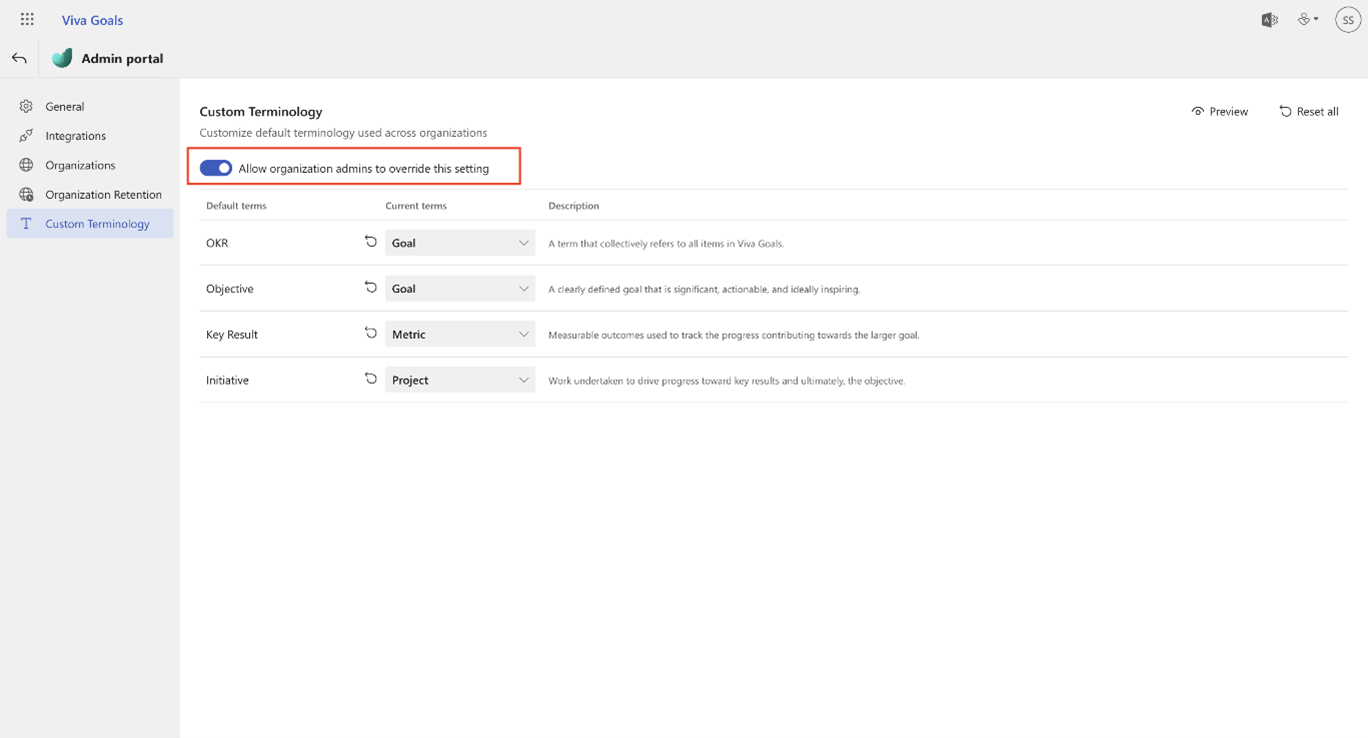This screenshot has height=738, width=1368.
Task: Reset the Key Result term to default
Action: (x=370, y=334)
